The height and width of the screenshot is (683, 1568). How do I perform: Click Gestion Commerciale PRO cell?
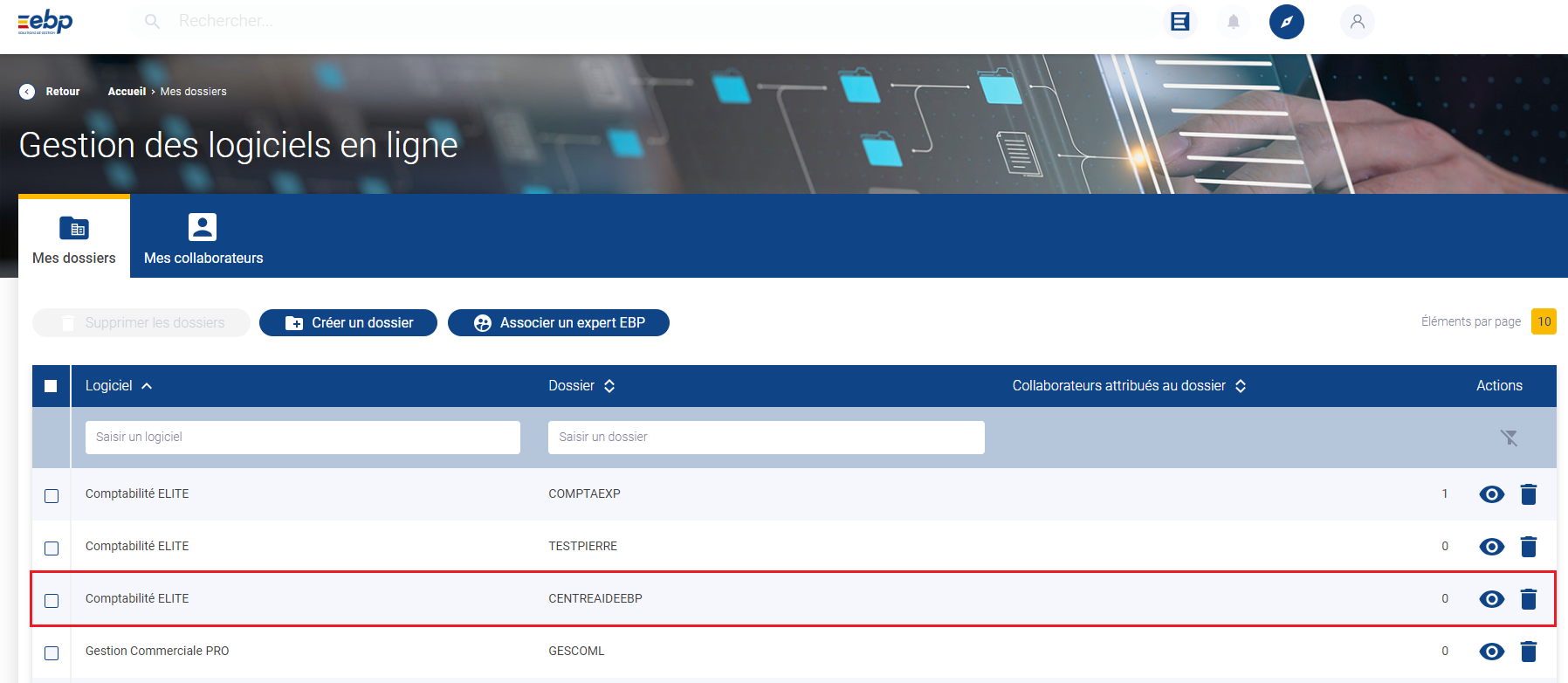click(157, 652)
